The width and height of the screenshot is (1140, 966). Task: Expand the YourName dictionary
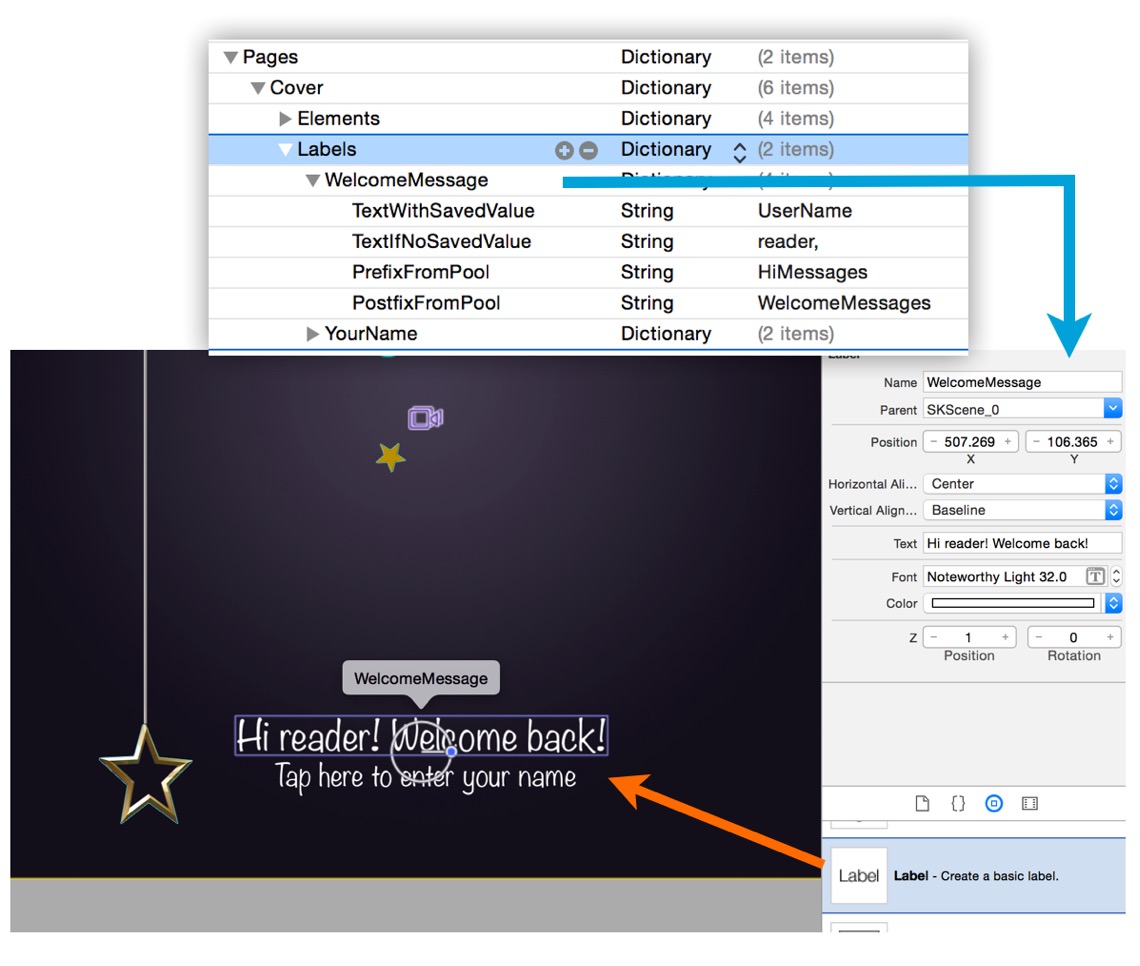pyautogui.click(x=313, y=333)
